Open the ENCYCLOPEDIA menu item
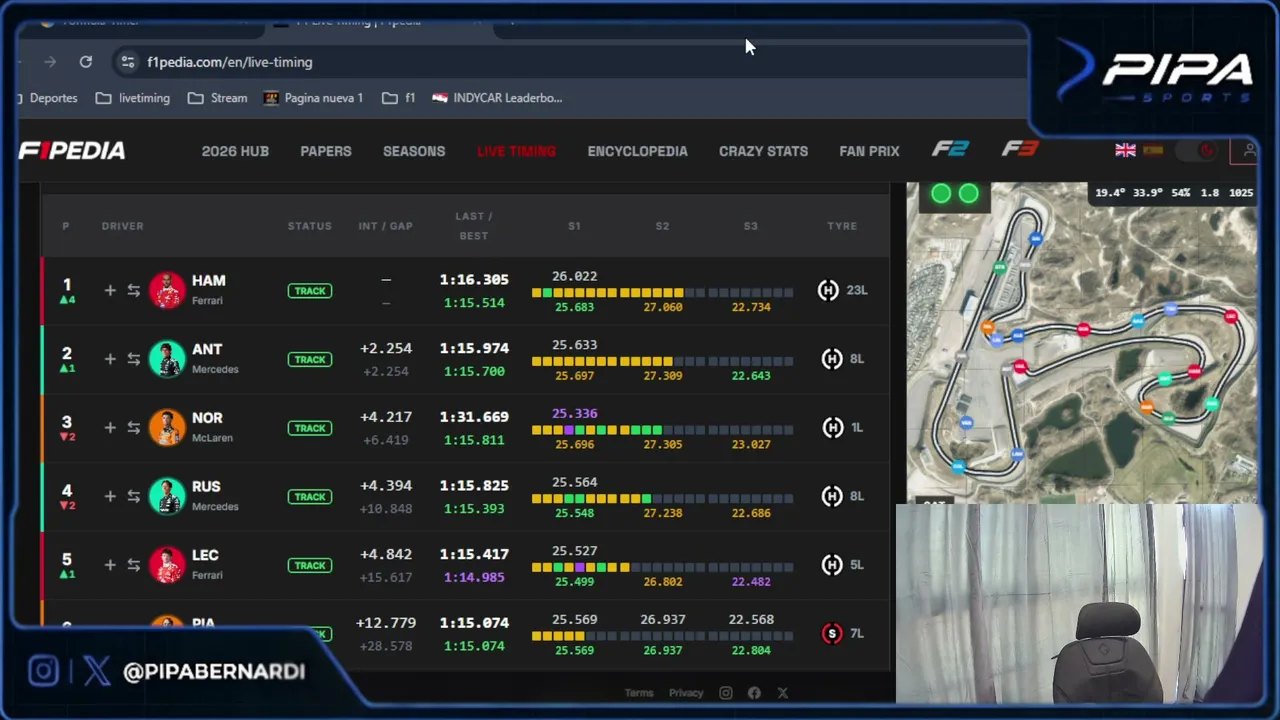Image resolution: width=1280 pixels, height=720 pixels. pos(637,151)
